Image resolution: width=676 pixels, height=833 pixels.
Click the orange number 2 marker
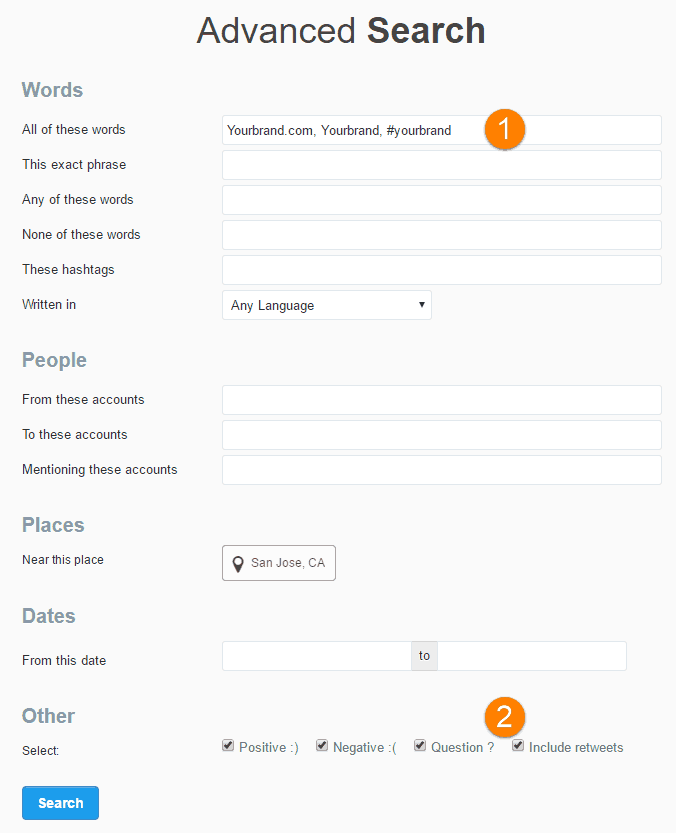[x=505, y=716]
